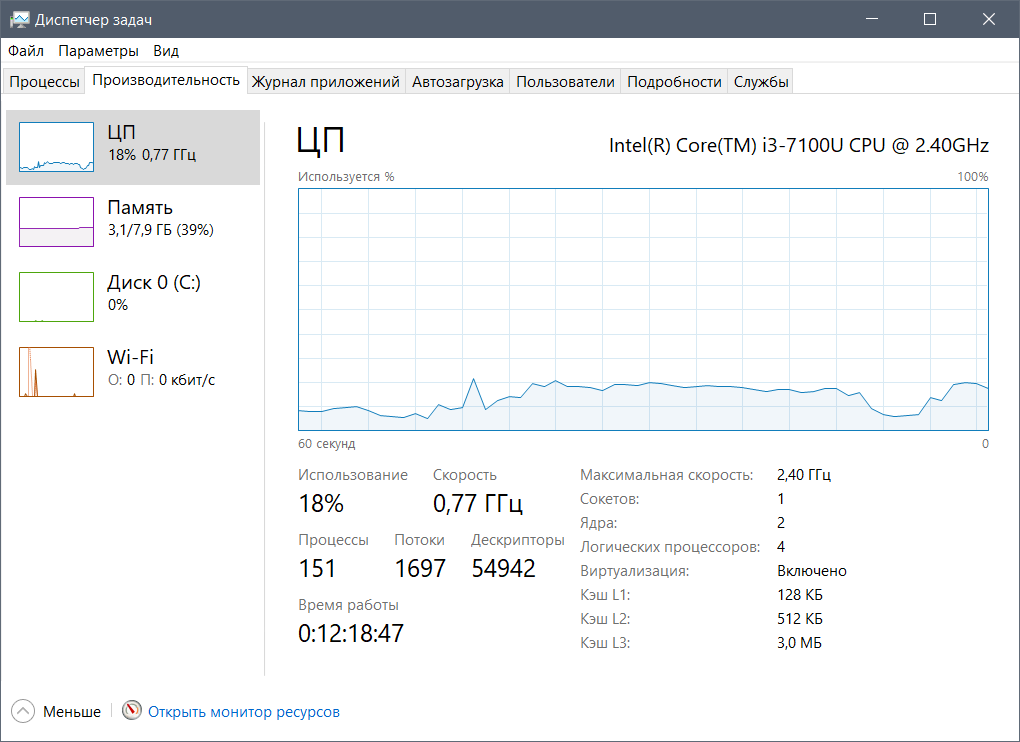
Task: Click the Сокетов value 1
Action: [781, 499]
